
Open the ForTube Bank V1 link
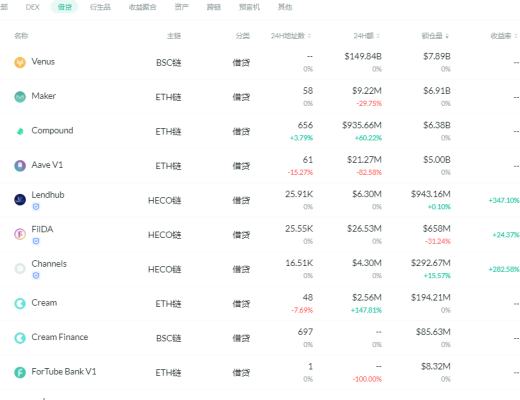point(64,372)
